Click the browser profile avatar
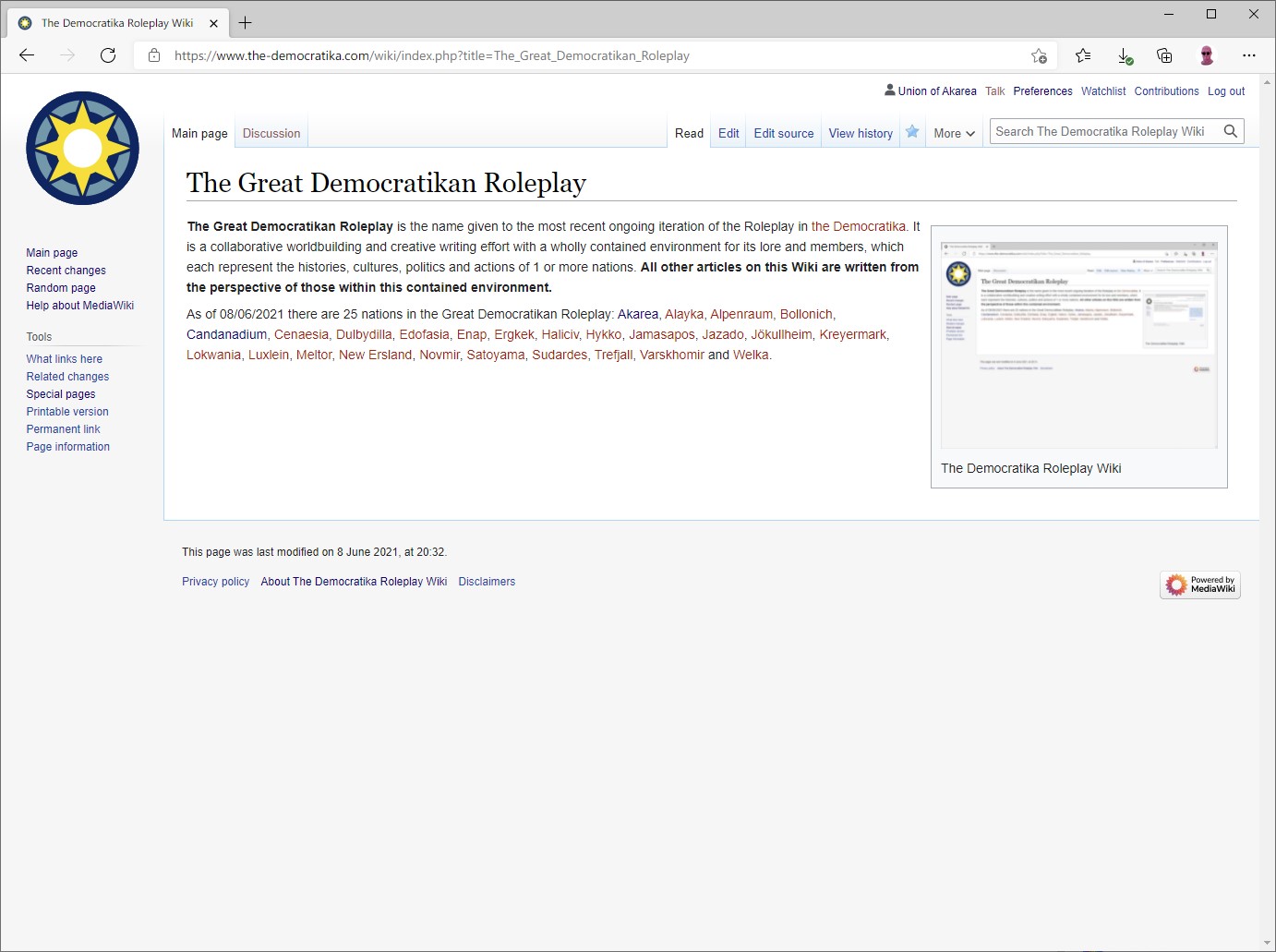The image size is (1276, 952). coord(1206,55)
